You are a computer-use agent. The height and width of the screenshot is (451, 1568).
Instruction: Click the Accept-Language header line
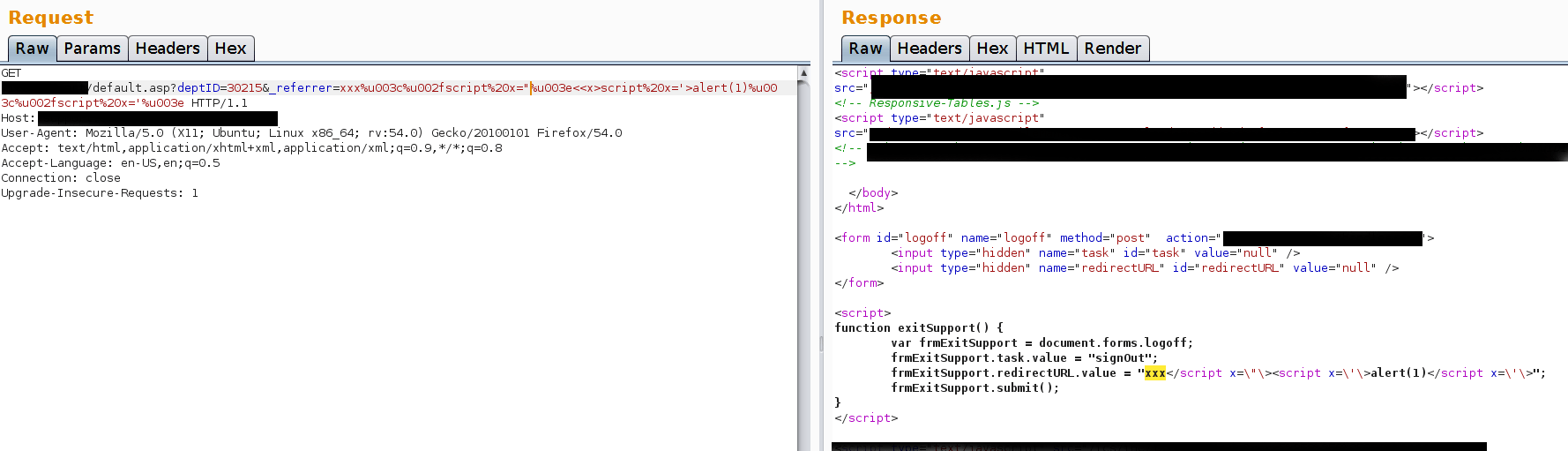click(x=110, y=163)
